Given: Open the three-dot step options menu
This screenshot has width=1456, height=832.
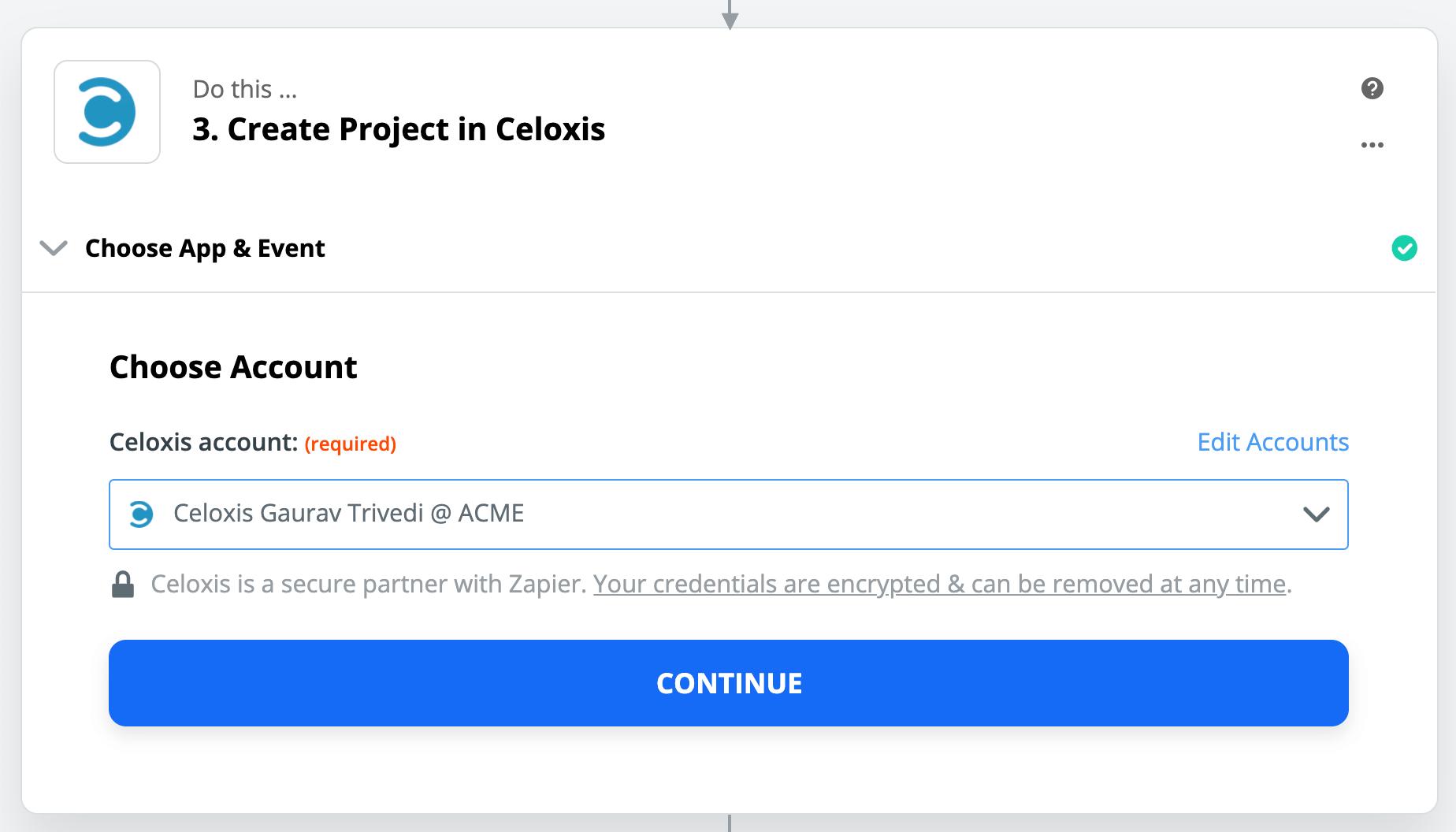Looking at the screenshot, I should tap(1372, 145).
